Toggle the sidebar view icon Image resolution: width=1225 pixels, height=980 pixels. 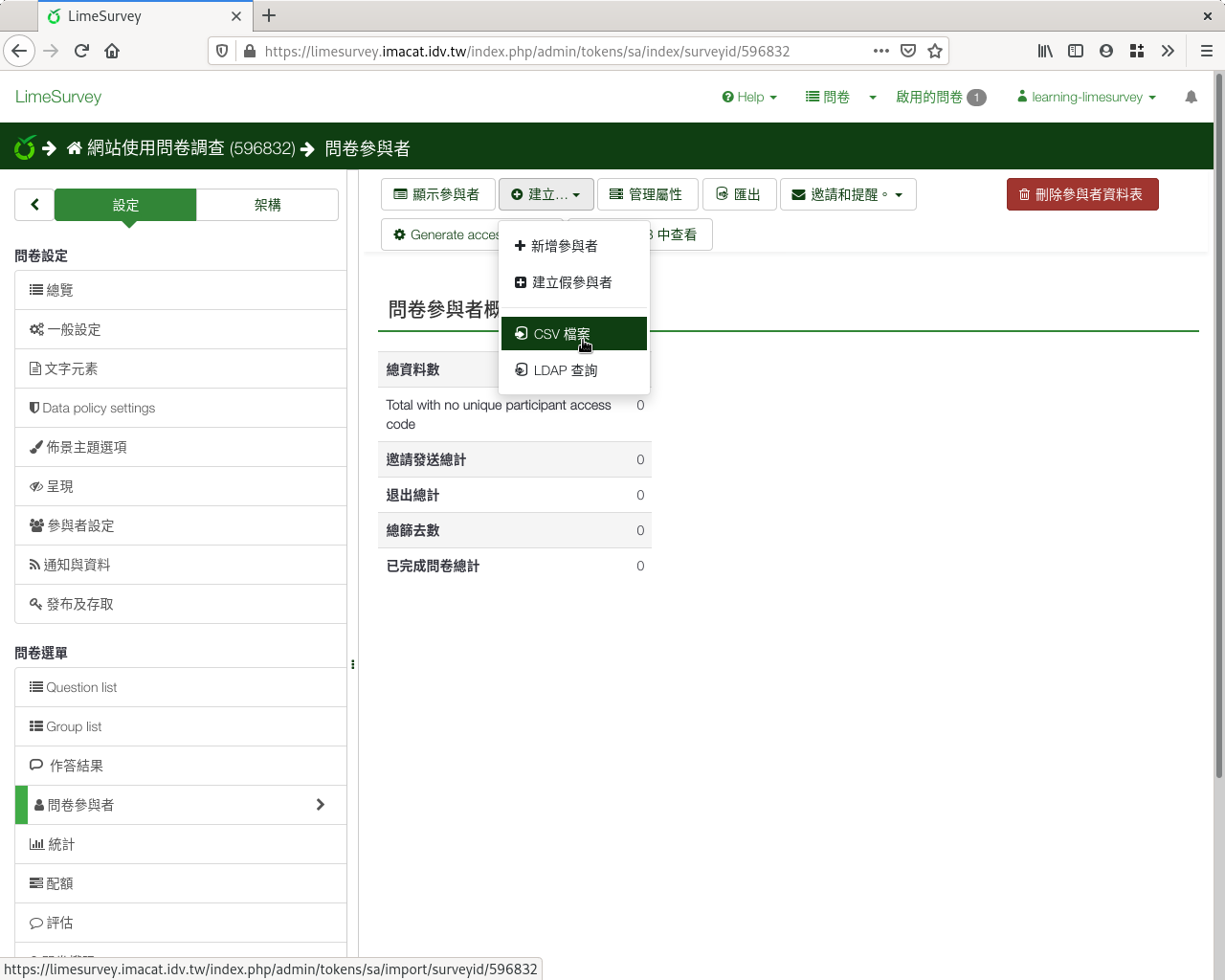click(1076, 51)
